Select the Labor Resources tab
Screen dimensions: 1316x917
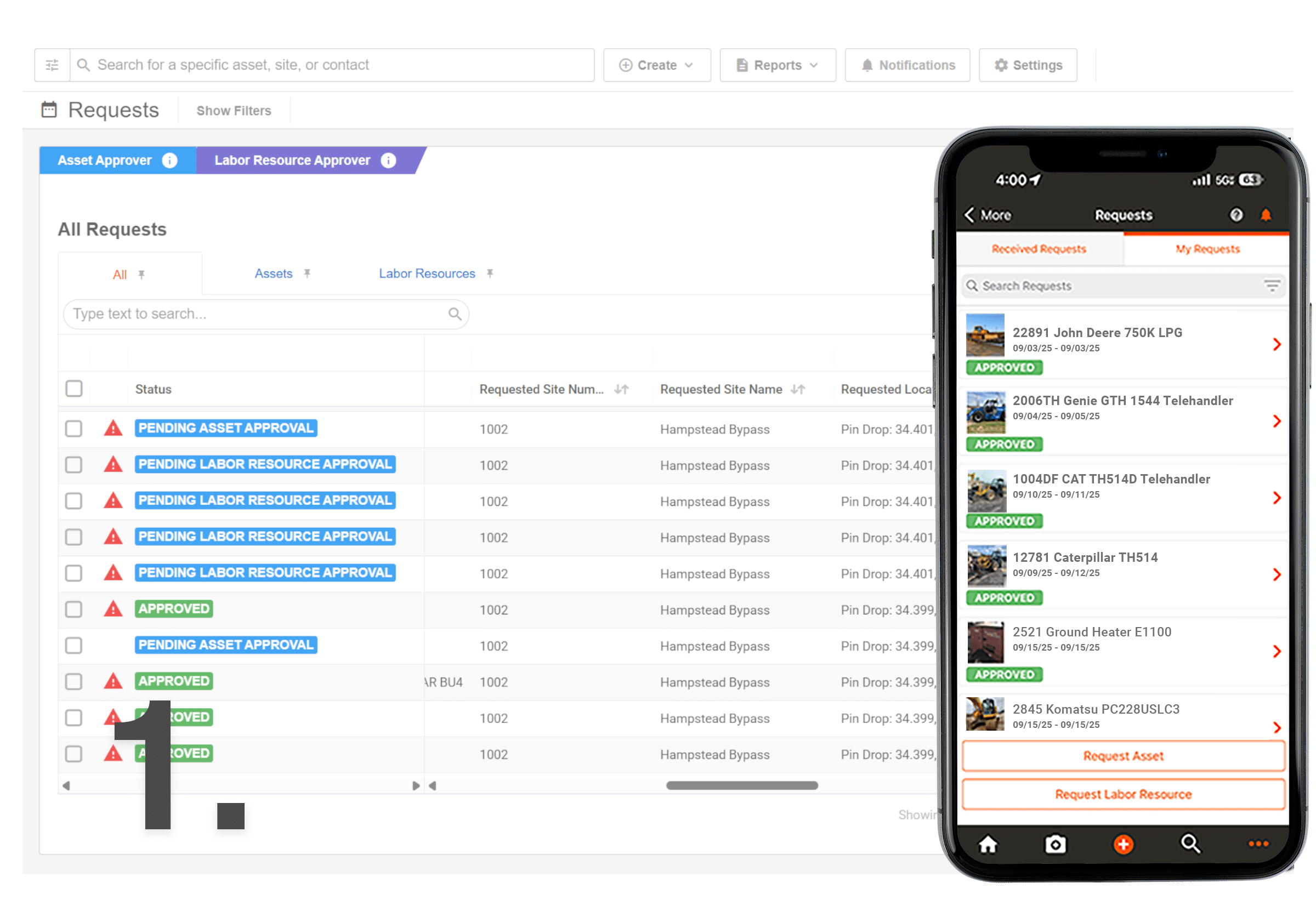427,274
